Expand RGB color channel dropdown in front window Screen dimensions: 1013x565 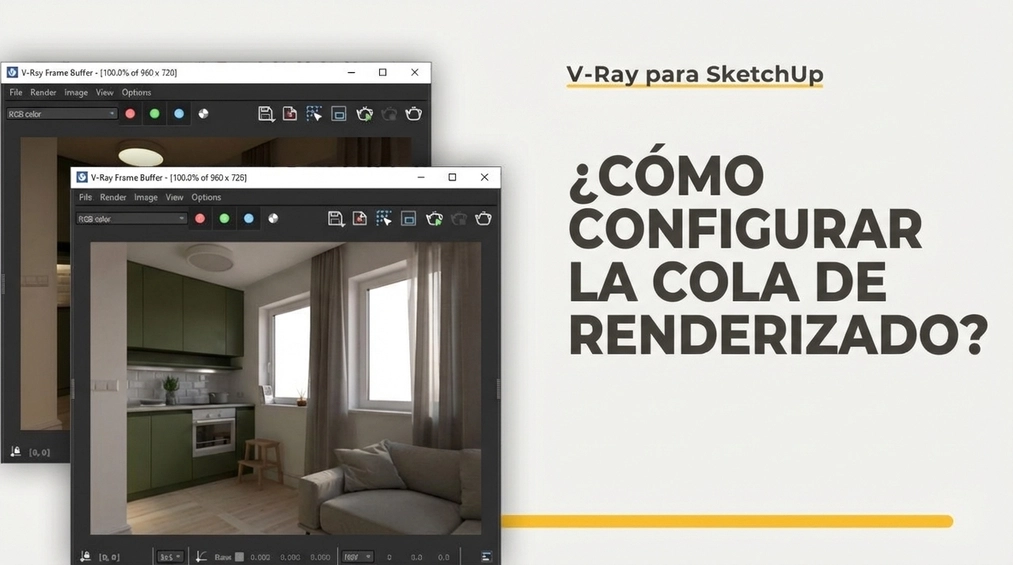pyautogui.click(x=131, y=218)
